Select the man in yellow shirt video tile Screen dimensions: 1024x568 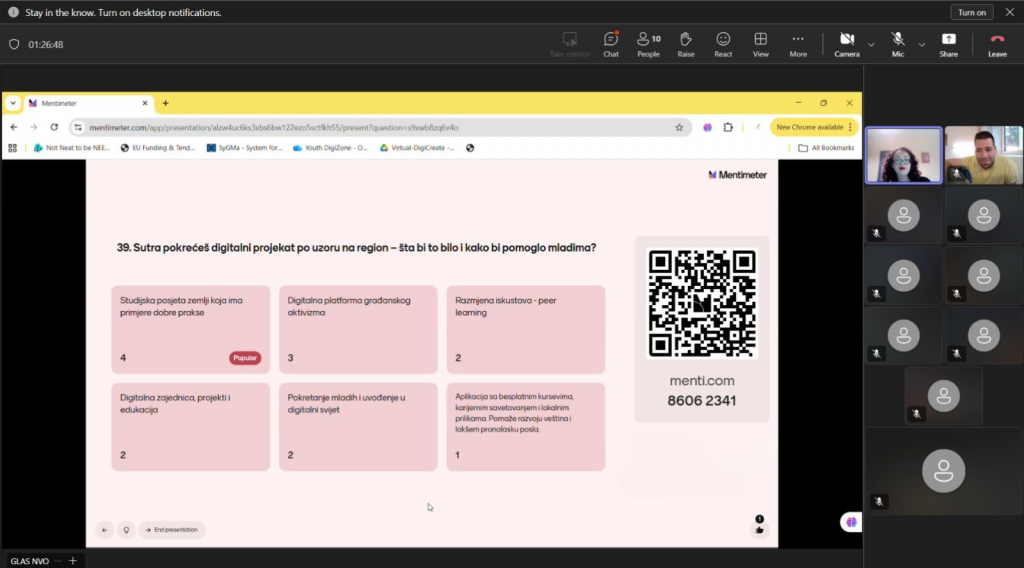click(983, 155)
